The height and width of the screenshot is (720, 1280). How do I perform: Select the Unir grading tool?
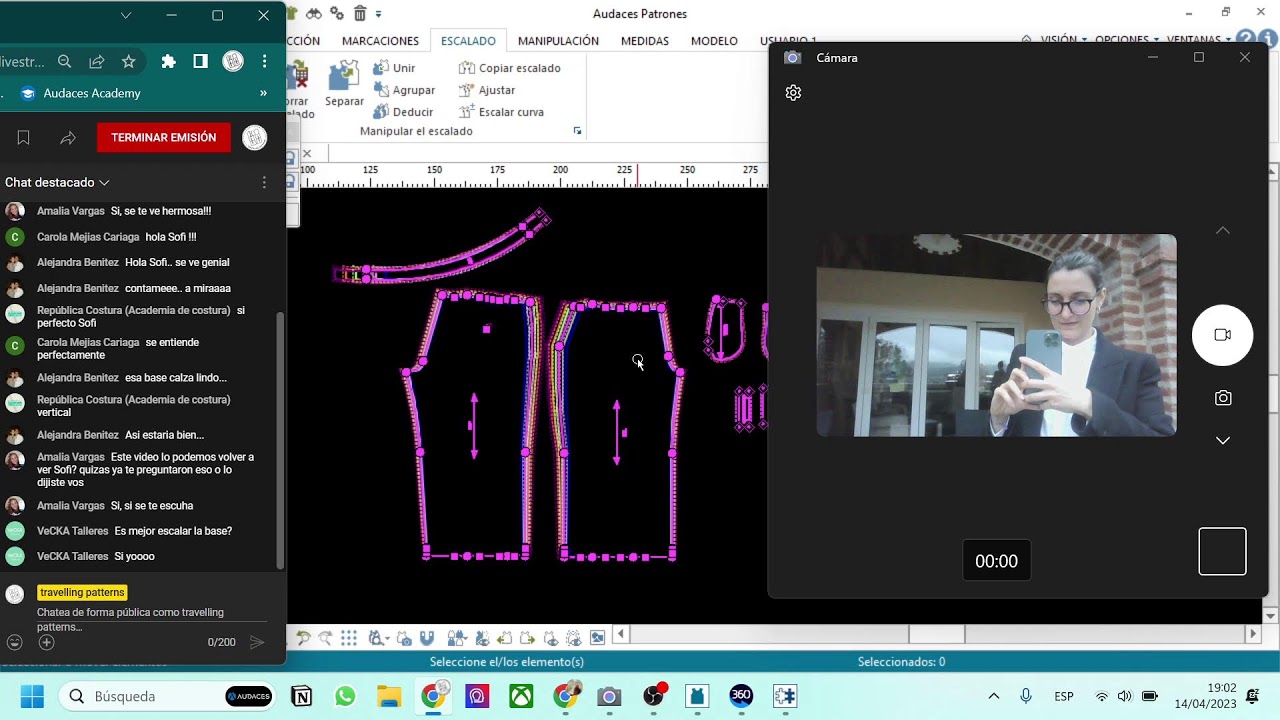point(394,68)
